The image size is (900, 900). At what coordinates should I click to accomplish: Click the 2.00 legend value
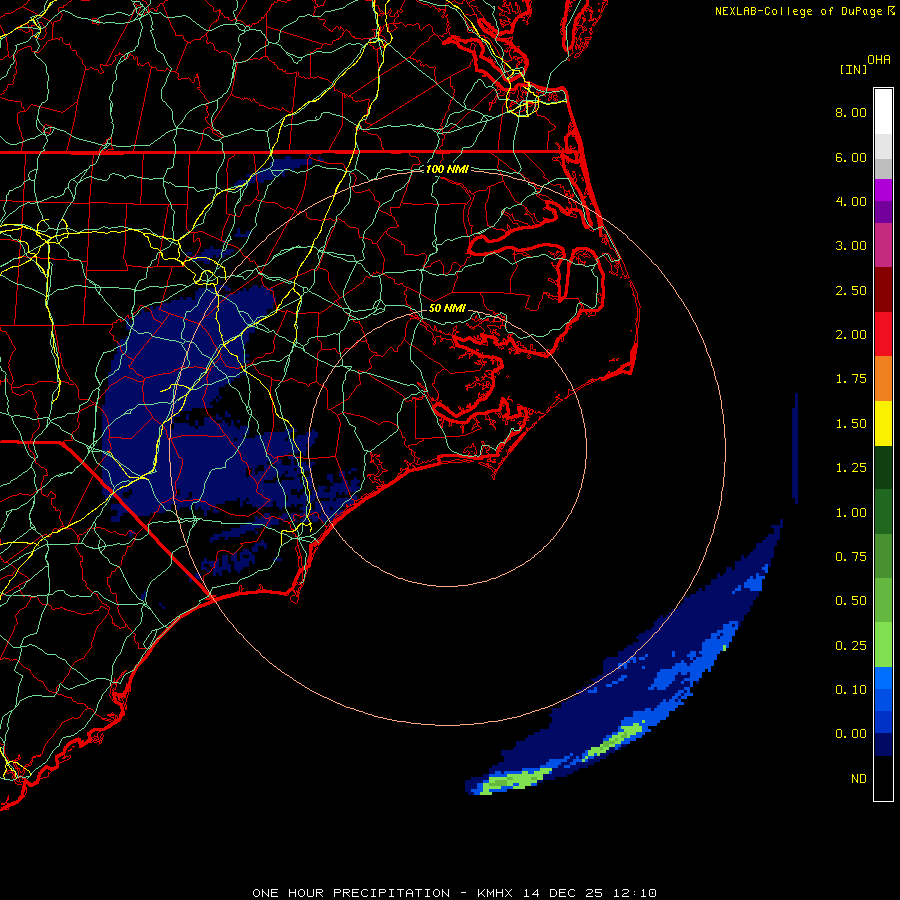(851, 335)
